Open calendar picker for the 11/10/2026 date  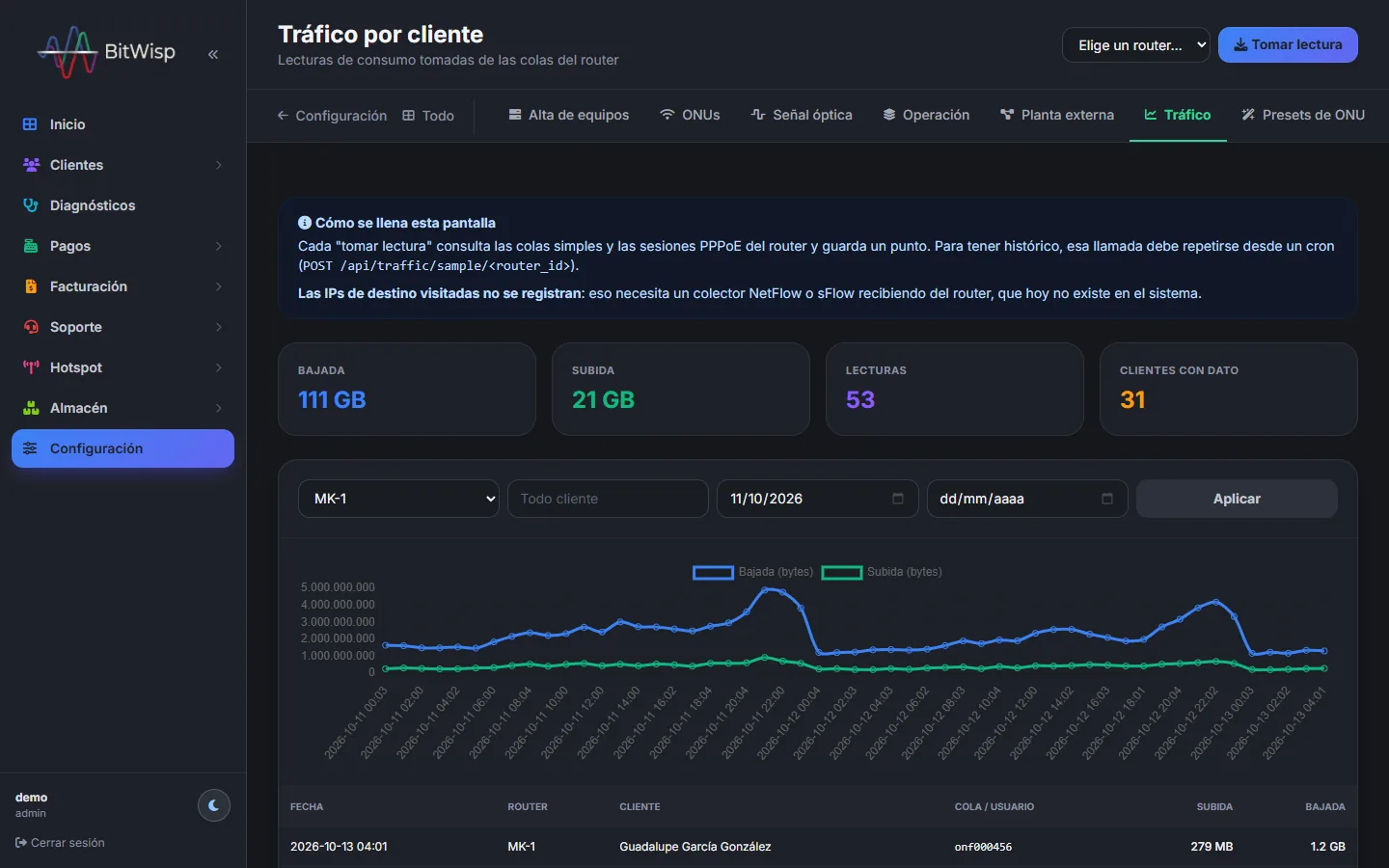point(898,499)
